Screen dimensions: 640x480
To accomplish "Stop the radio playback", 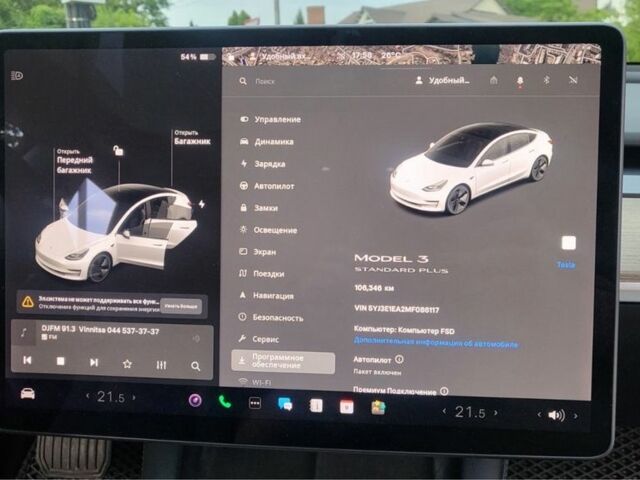I will tap(60, 361).
